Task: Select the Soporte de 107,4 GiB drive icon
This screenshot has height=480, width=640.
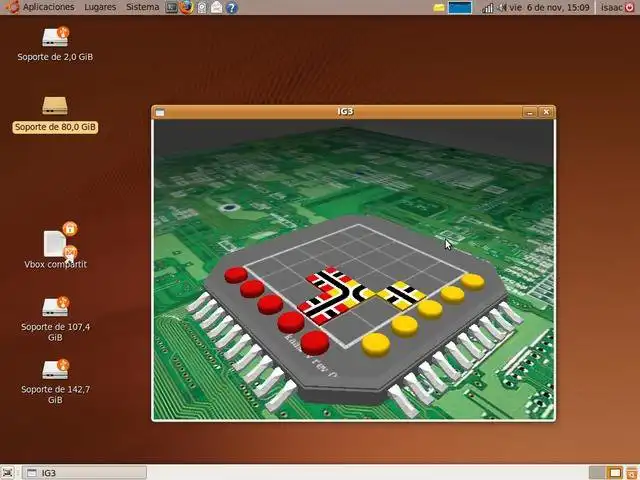Action: tap(56, 307)
